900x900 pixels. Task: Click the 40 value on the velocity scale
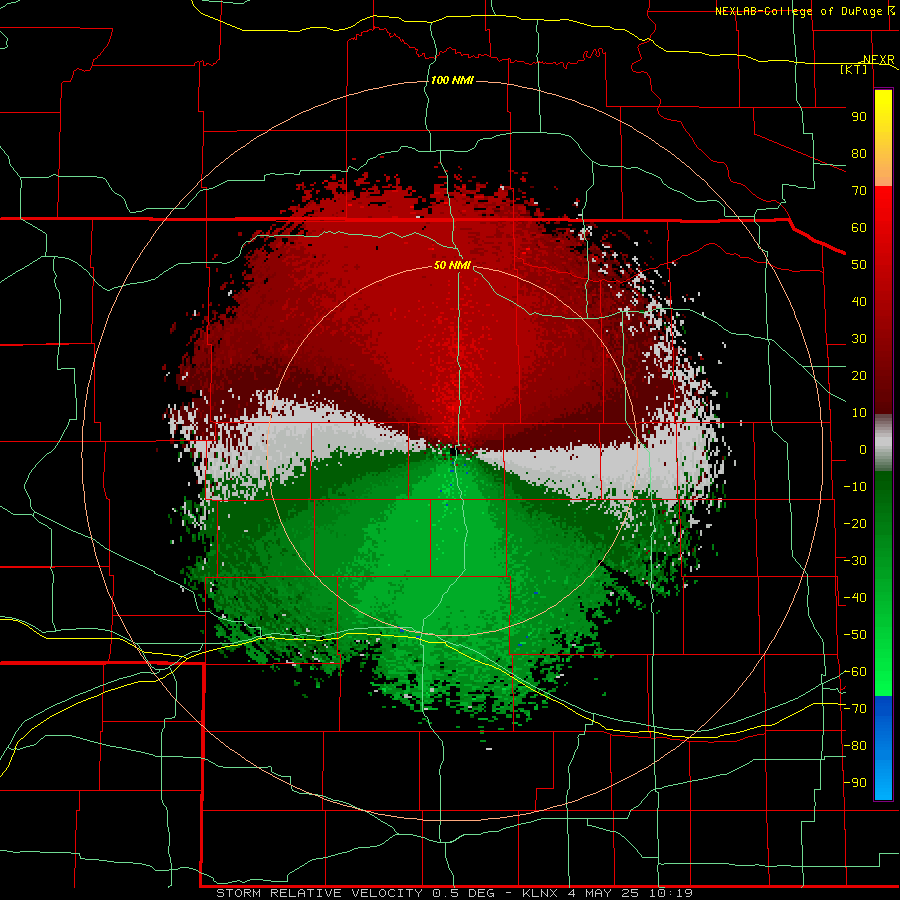859,302
